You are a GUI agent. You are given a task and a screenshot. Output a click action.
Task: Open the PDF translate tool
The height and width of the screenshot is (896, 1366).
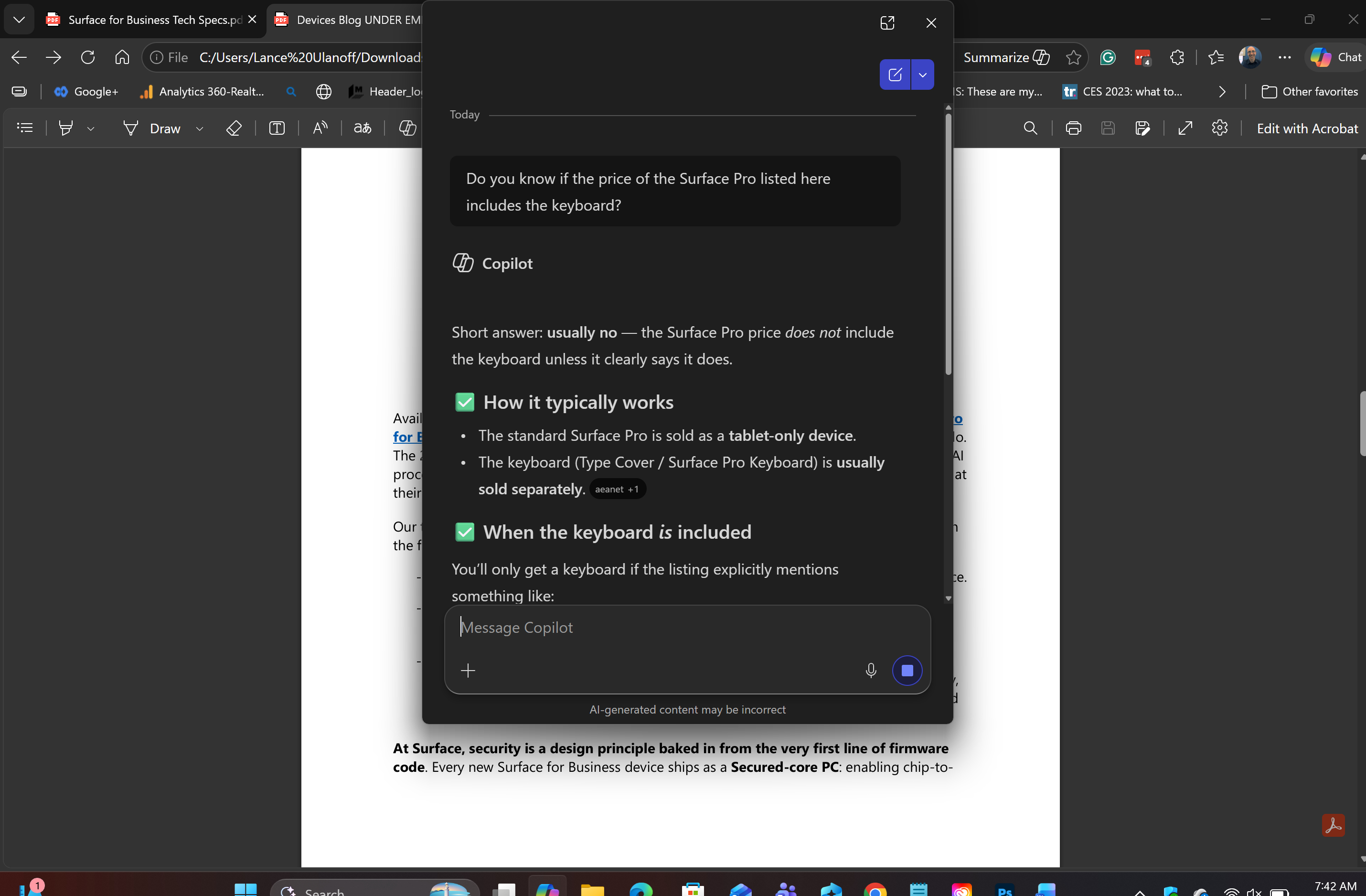tap(363, 128)
